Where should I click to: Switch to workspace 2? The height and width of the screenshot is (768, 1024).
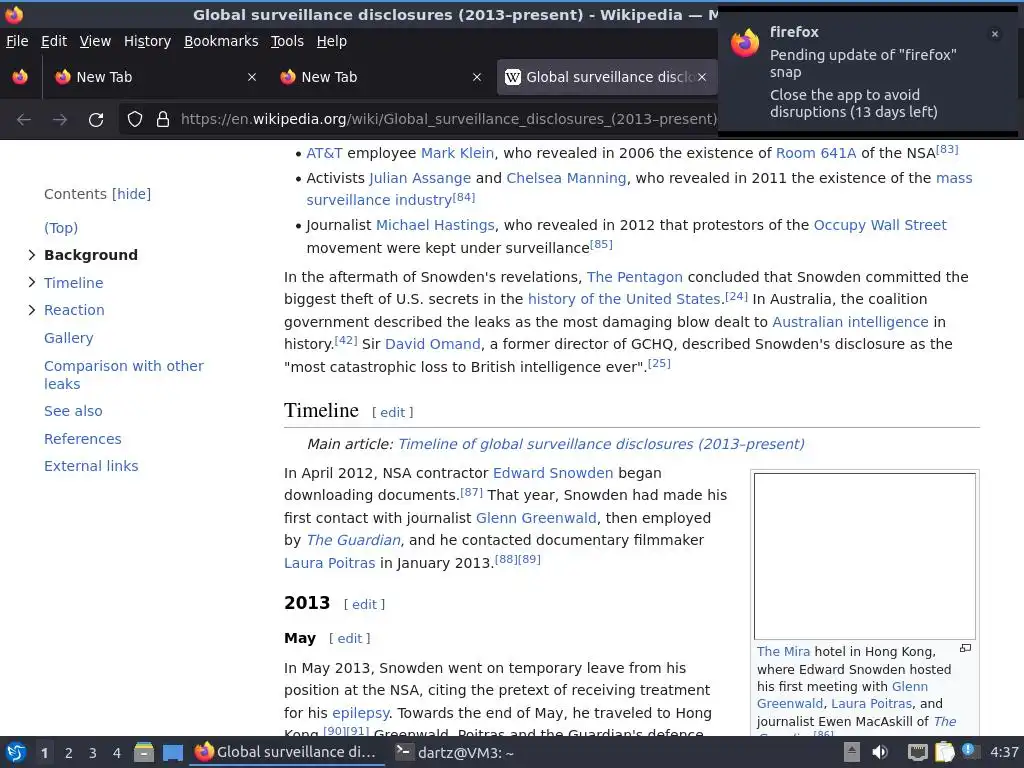point(69,753)
